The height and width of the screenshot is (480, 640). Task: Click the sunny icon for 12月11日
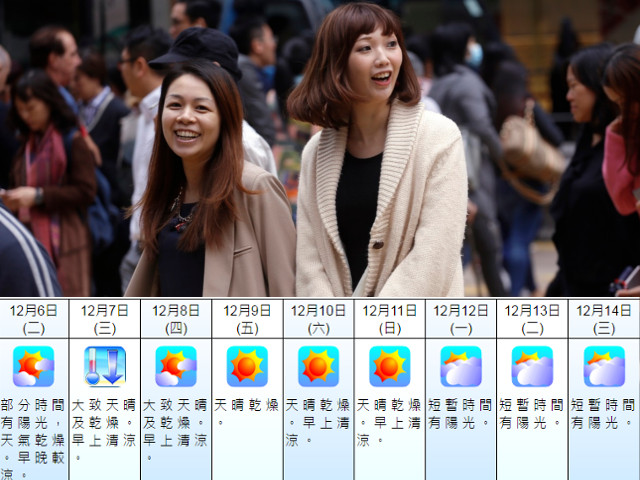tap(389, 366)
